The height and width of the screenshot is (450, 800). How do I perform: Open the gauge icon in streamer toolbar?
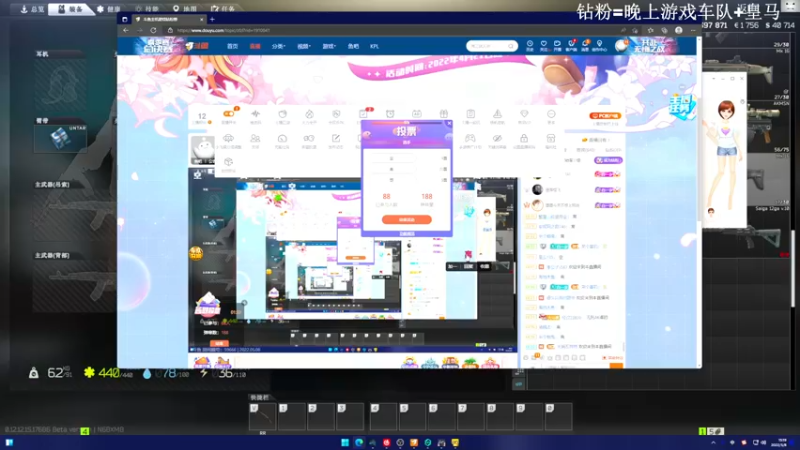coord(282,138)
